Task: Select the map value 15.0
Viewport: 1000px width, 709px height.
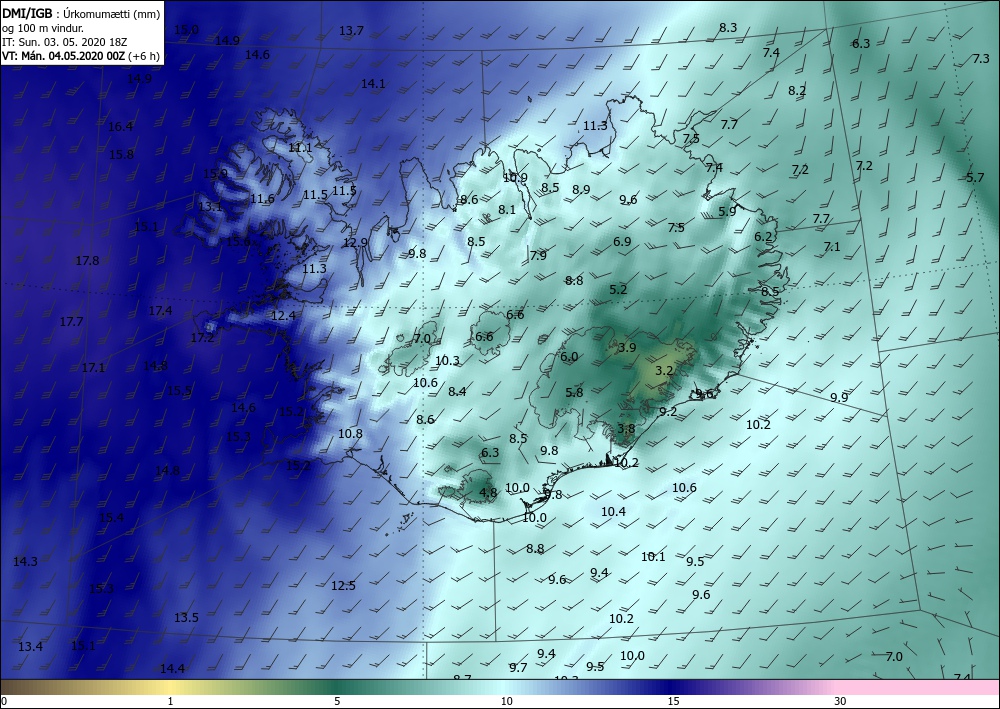Action: pyautogui.click(x=186, y=29)
